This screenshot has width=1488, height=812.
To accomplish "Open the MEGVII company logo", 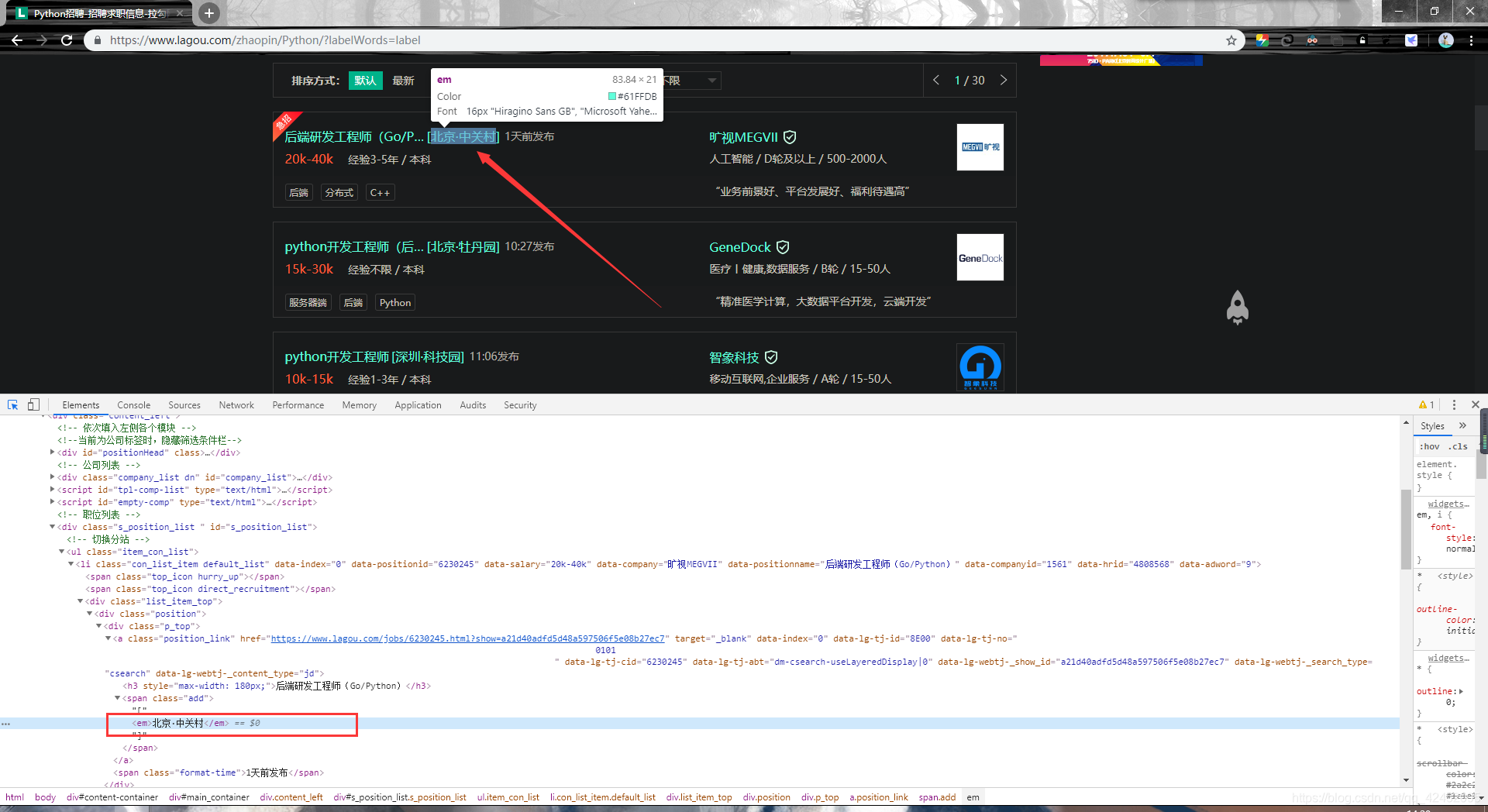I will pyautogui.click(x=980, y=147).
